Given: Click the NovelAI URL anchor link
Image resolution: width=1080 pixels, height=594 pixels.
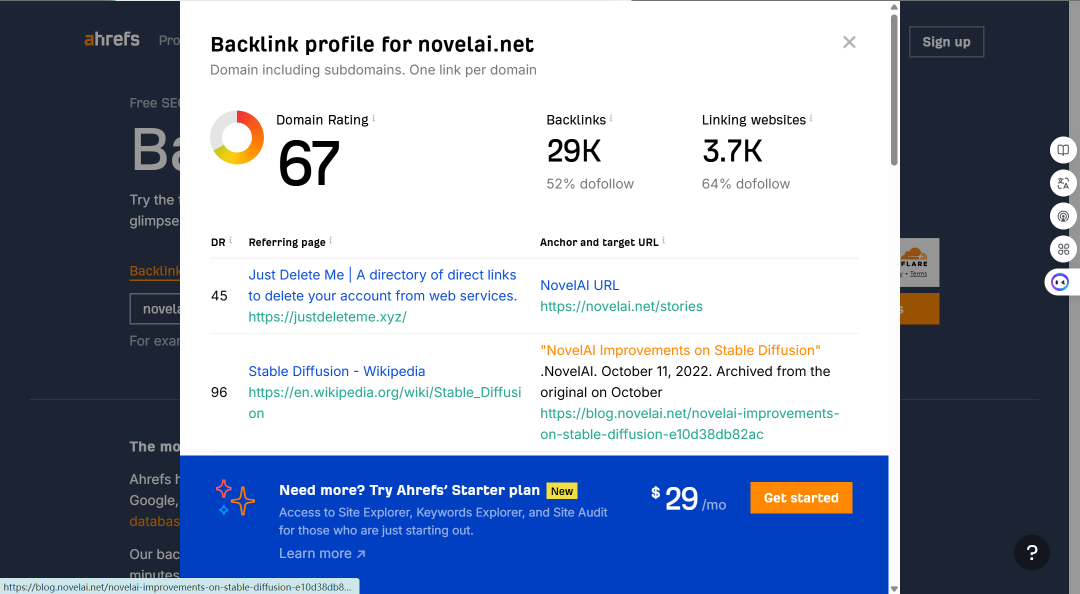Looking at the screenshot, I should click(579, 285).
